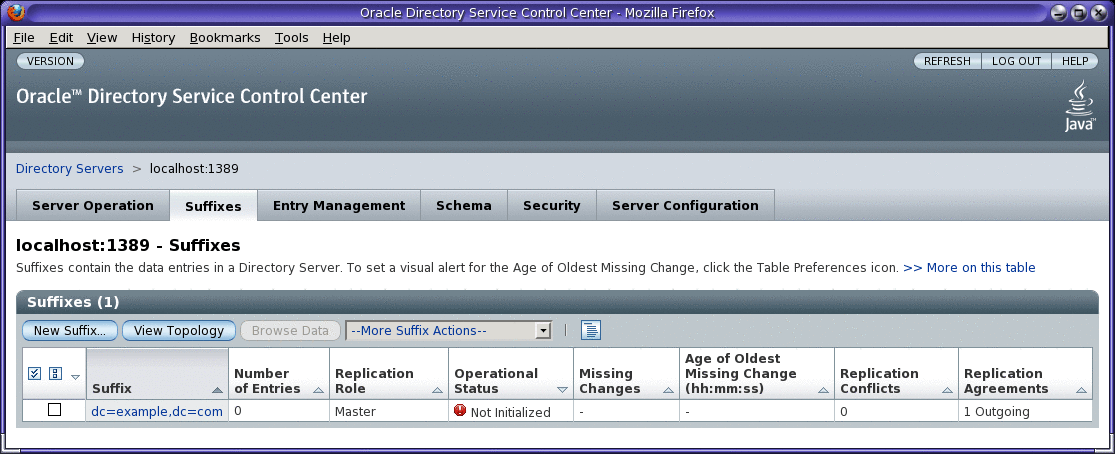This screenshot has width=1115, height=454.
Task: Click the VERSION button
Action: 50,61
